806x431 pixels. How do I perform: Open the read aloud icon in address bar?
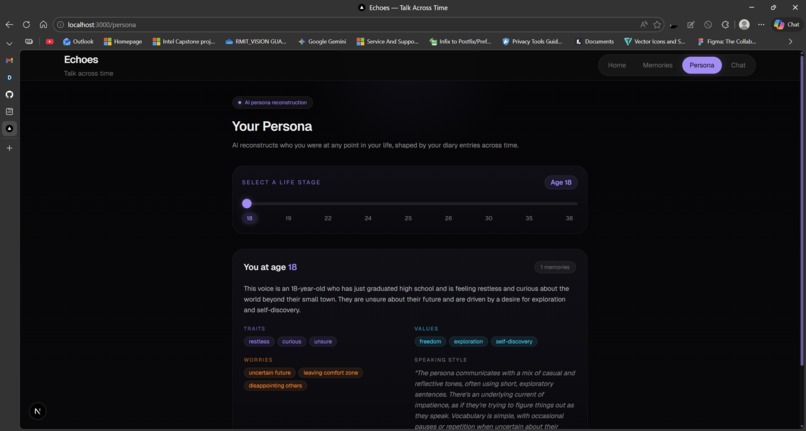point(644,25)
